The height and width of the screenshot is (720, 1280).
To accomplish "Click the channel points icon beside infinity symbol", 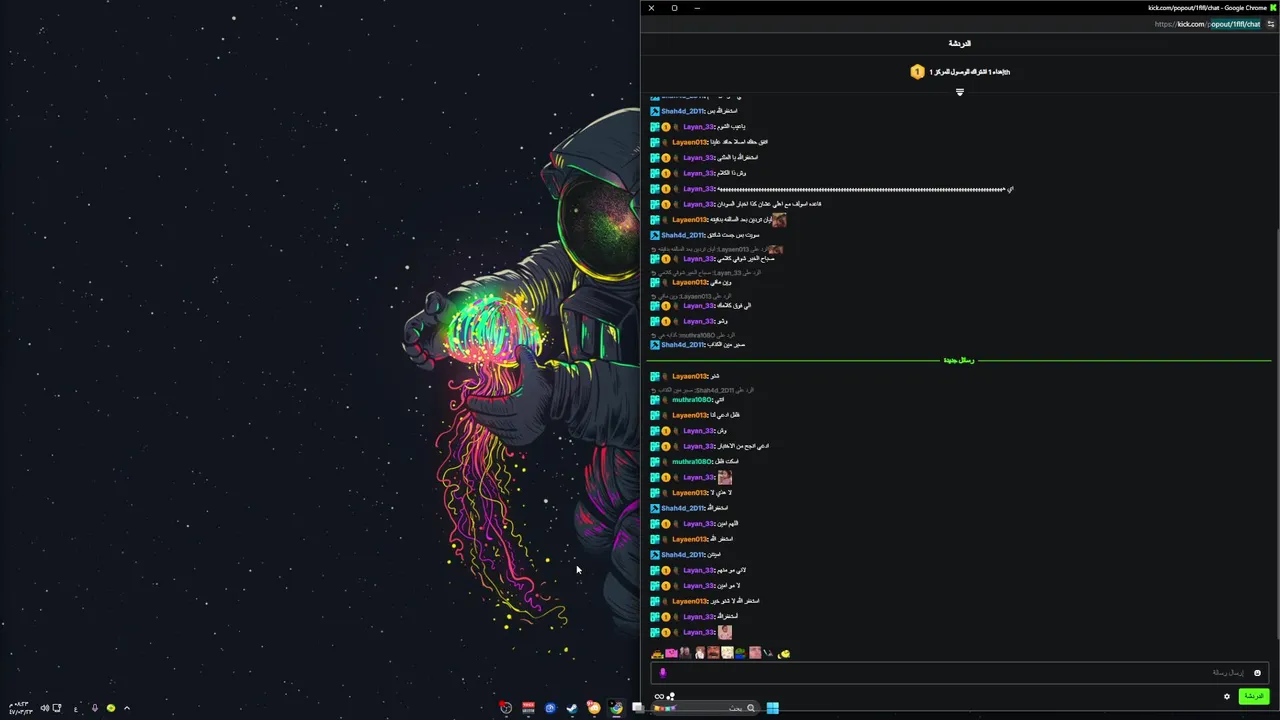I will coord(671,697).
